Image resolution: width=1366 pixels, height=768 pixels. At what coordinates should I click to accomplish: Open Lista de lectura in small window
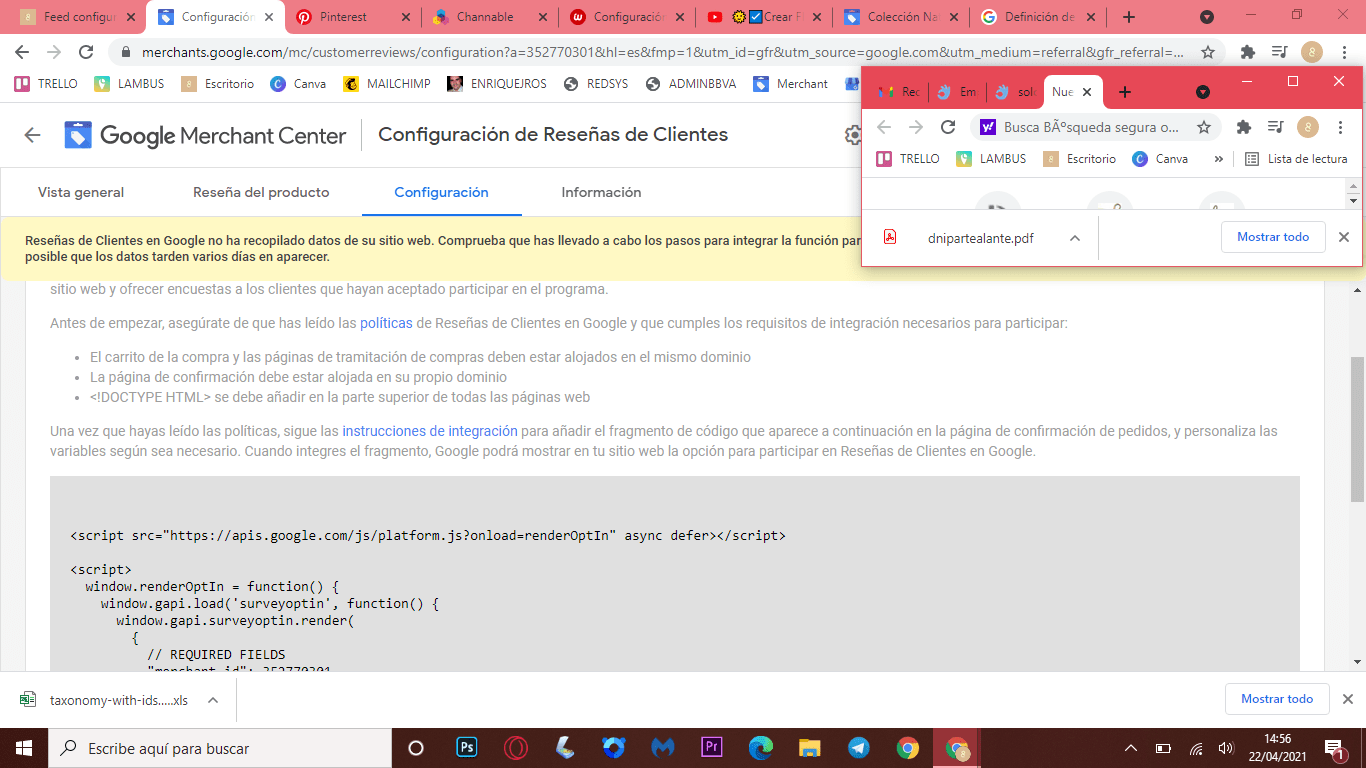pos(1296,159)
